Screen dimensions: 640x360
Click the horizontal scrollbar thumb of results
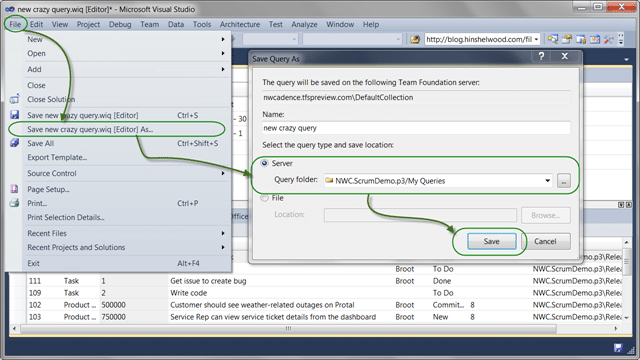[288, 329]
